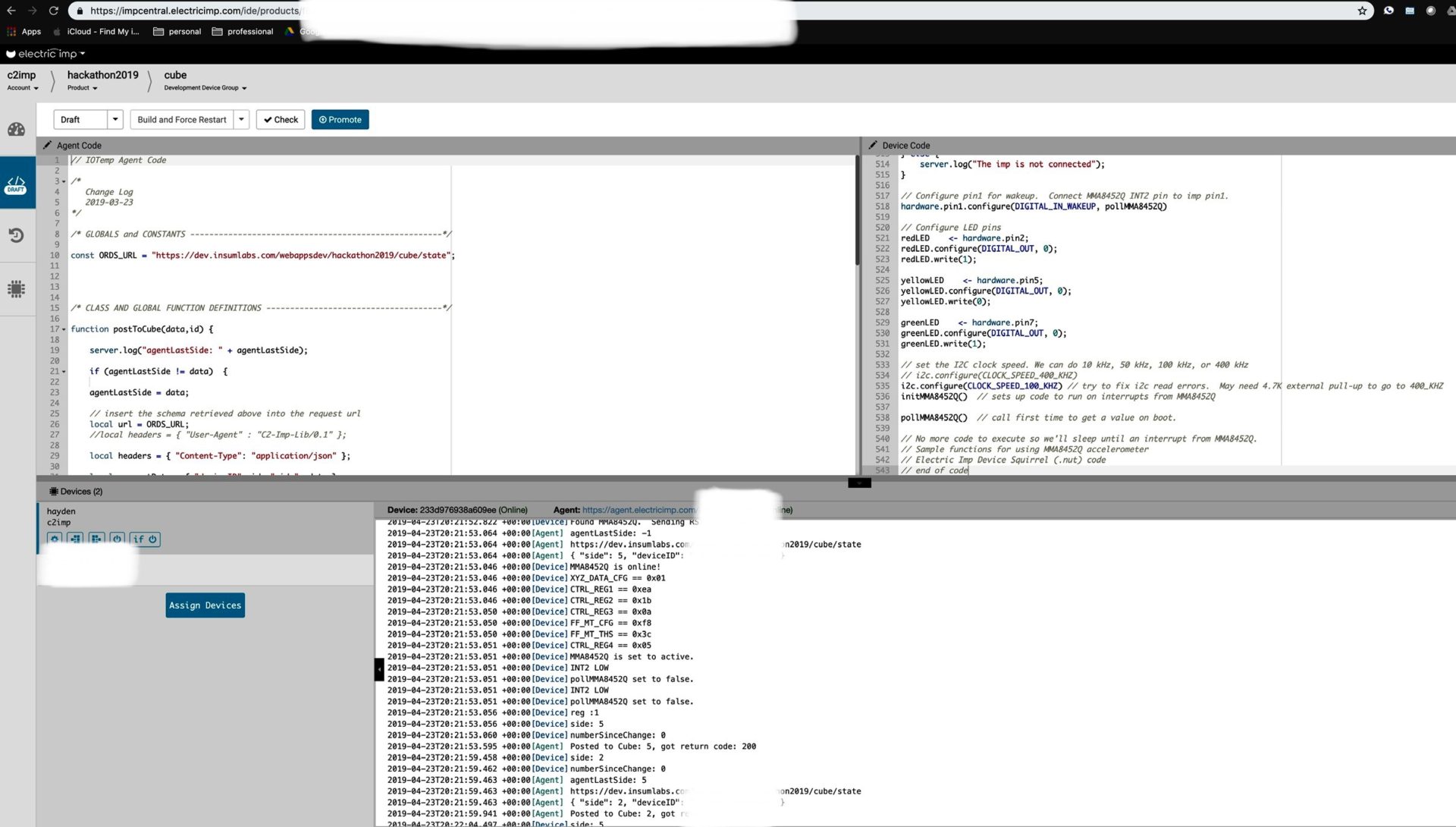Screen dimensions: 1456x827
Task: Open settings gear for hayden device
Action: [x=55, y=539]
